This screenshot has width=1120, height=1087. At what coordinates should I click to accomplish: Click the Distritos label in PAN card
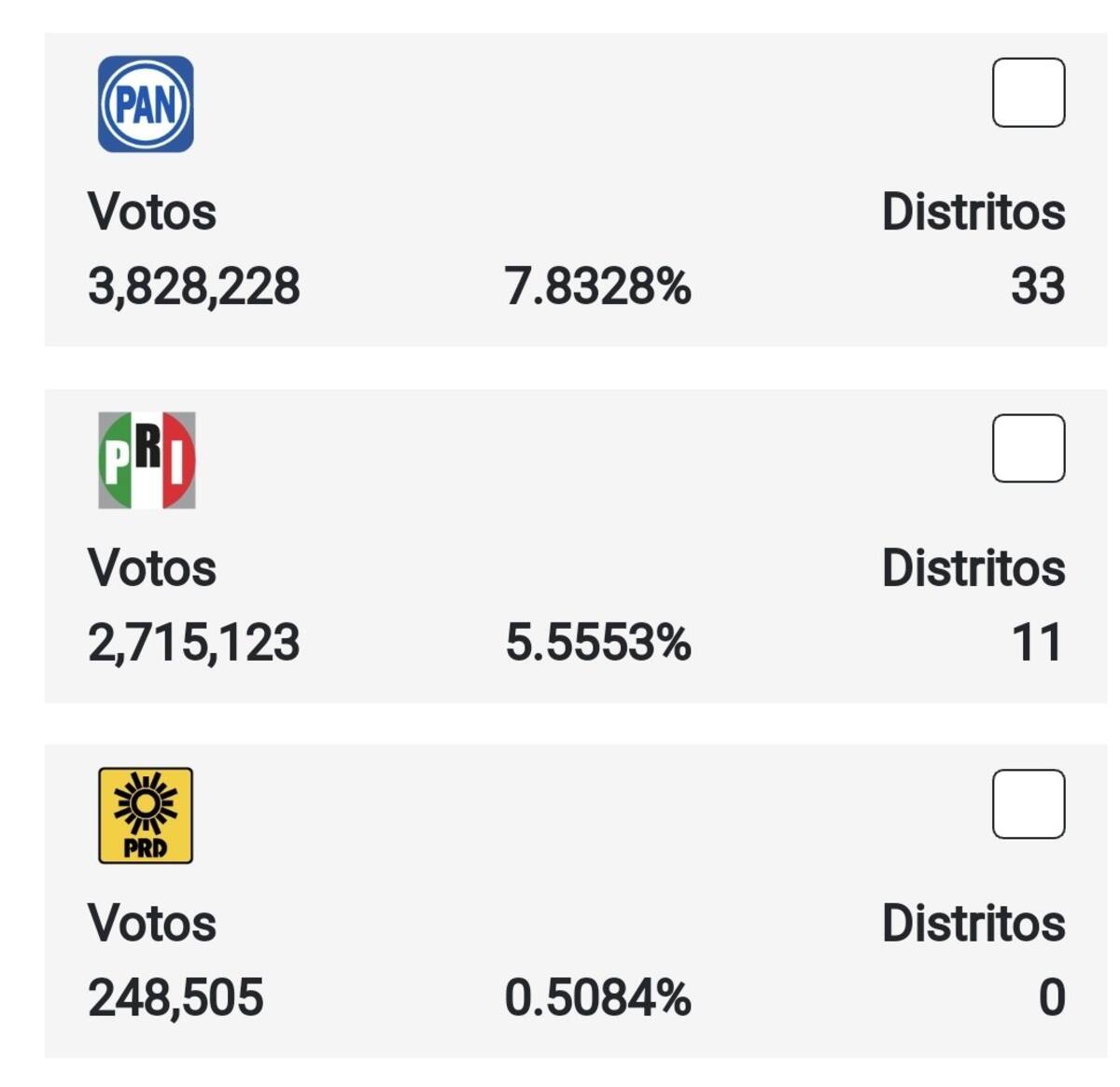point(973,212)
